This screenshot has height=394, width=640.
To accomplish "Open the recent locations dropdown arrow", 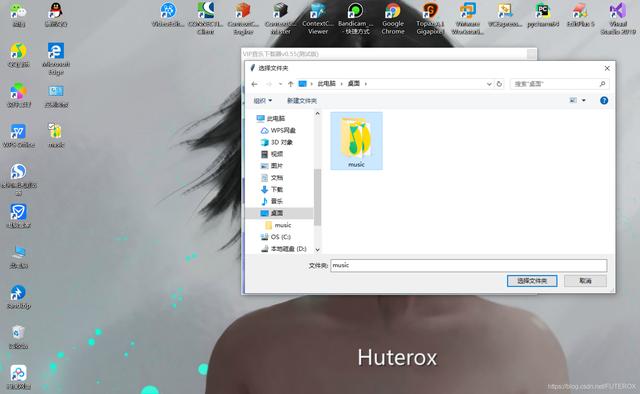I will (x=280, y=84).
